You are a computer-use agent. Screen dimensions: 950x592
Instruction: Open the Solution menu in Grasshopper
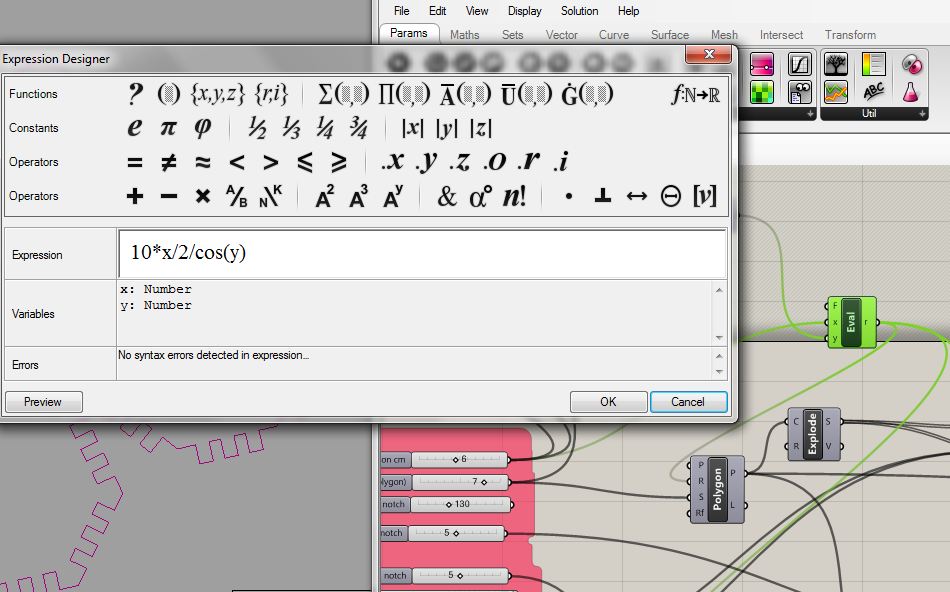tap(579, 11)
